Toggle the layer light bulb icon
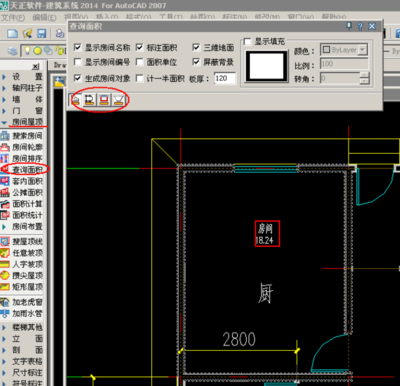This screenshot has height=386, width=400. coord(27,51)
